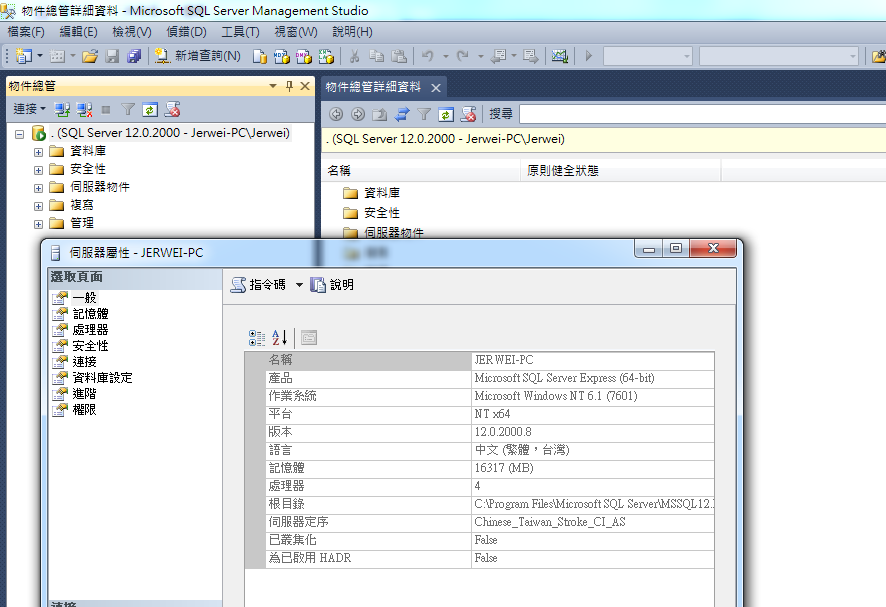Click the 版本 value 12.0.2000.8

[x=503, y=432]
